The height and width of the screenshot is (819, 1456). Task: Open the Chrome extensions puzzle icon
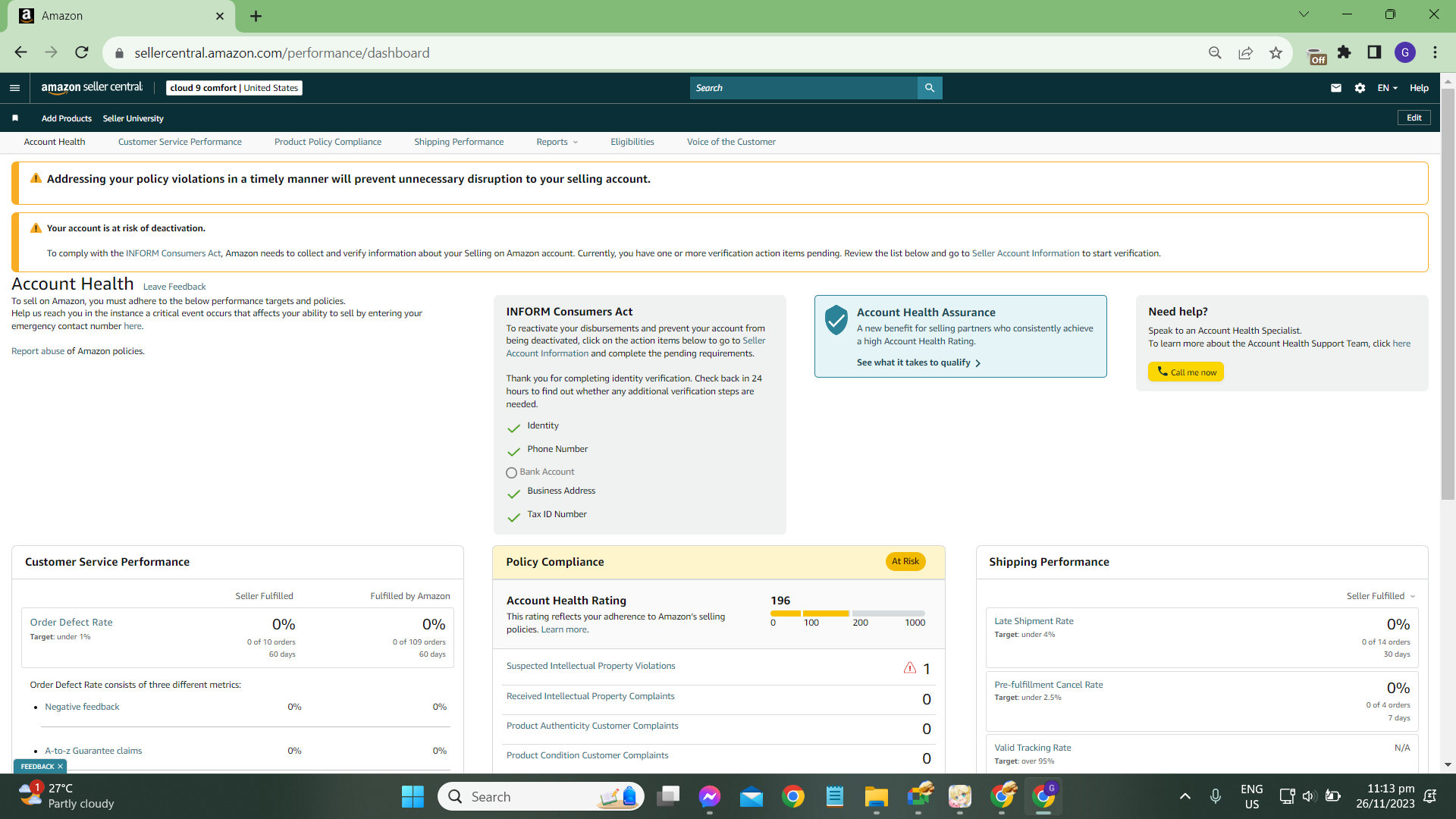click(x=1345, y=52)
